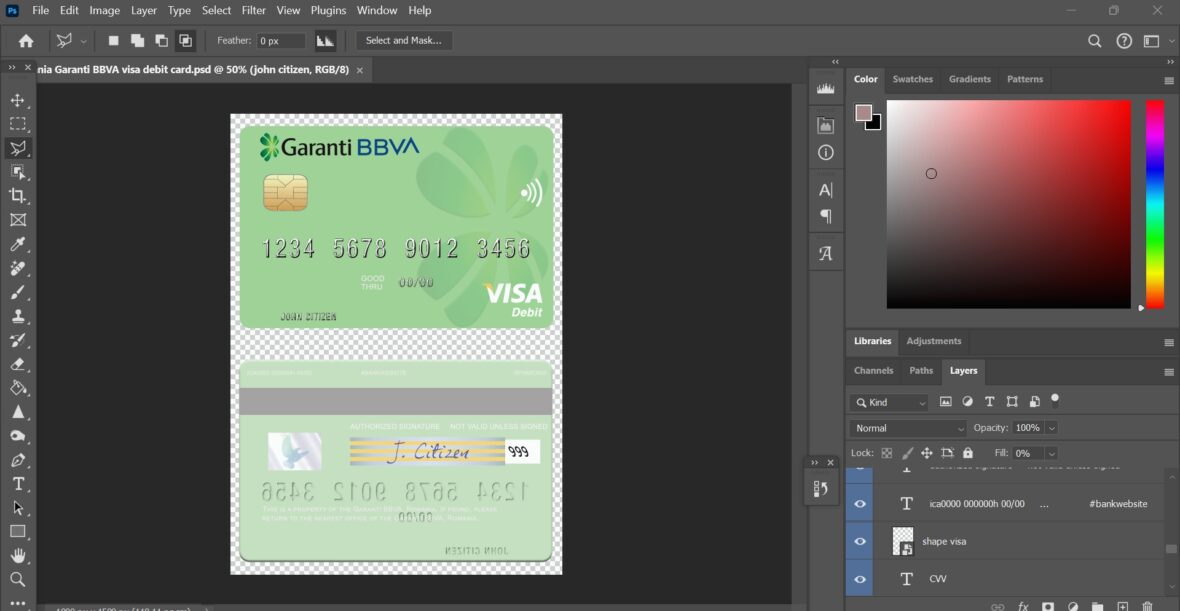Viewport: 1180px width, 611px height.
Task: Open the Layers panel menu
Action: (x=1169, y=372)
